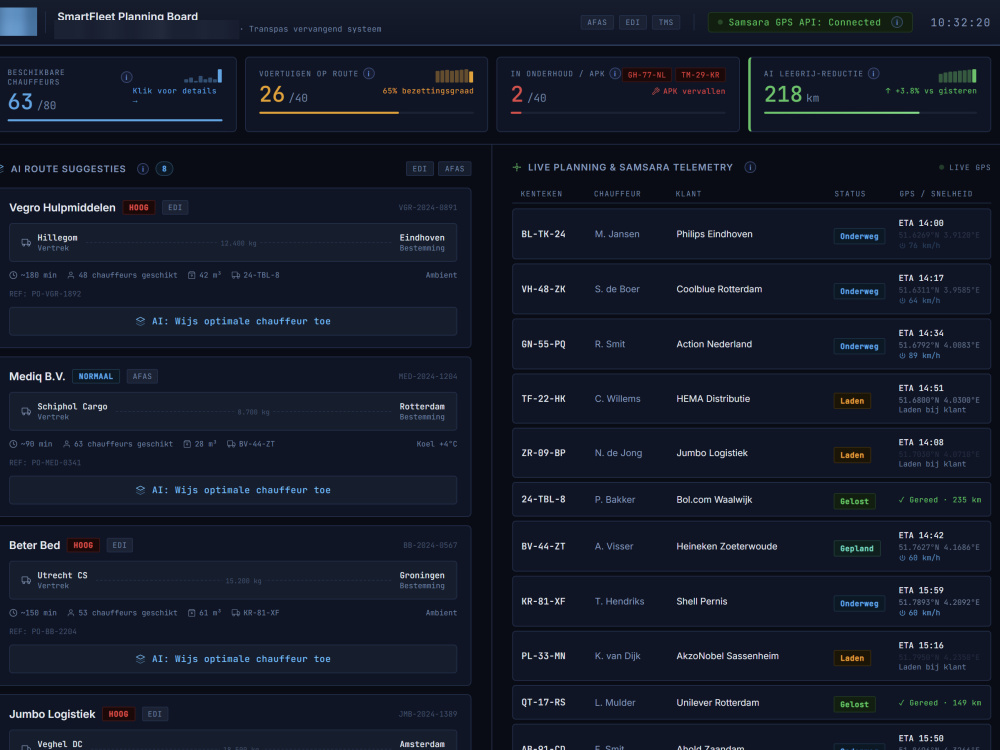Click info icon next to Beschikbare Chauffeurs
Screen dimensions: 1000x750
tap(126, 77)
